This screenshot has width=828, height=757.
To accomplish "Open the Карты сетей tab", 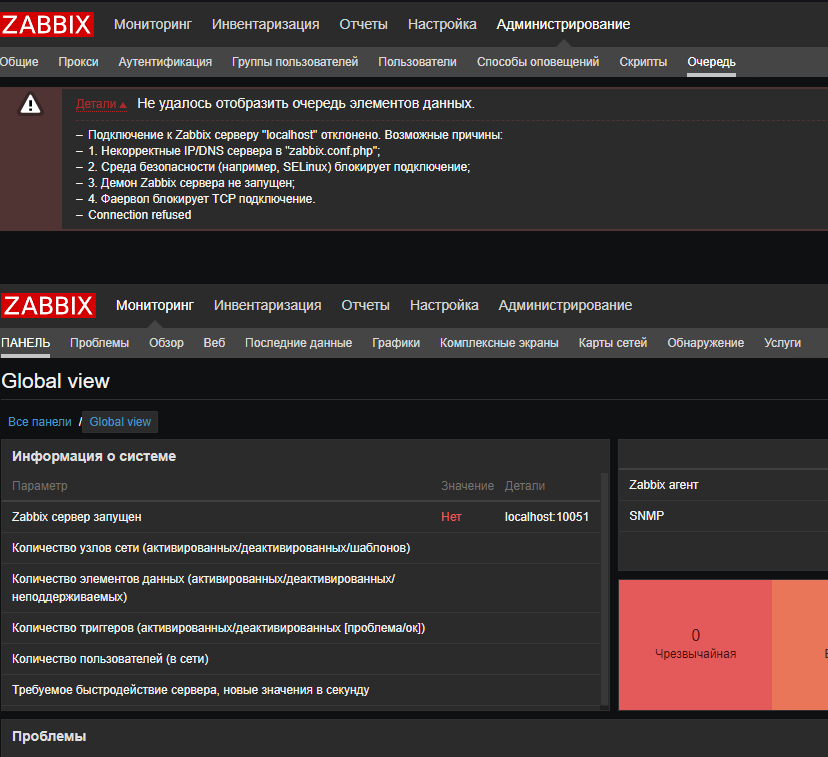I will point(613,343).
